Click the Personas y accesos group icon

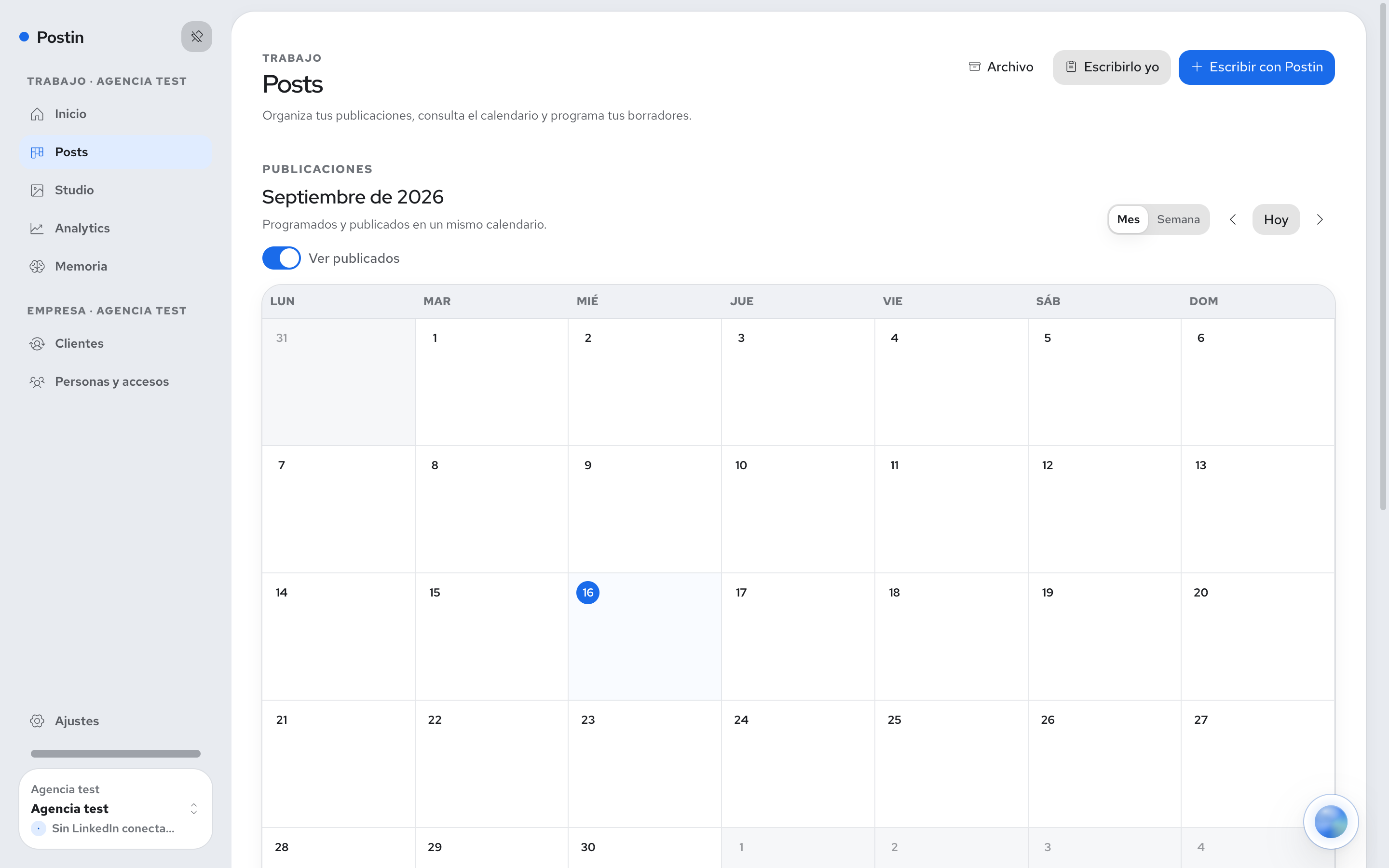click(x=37, y=382)
